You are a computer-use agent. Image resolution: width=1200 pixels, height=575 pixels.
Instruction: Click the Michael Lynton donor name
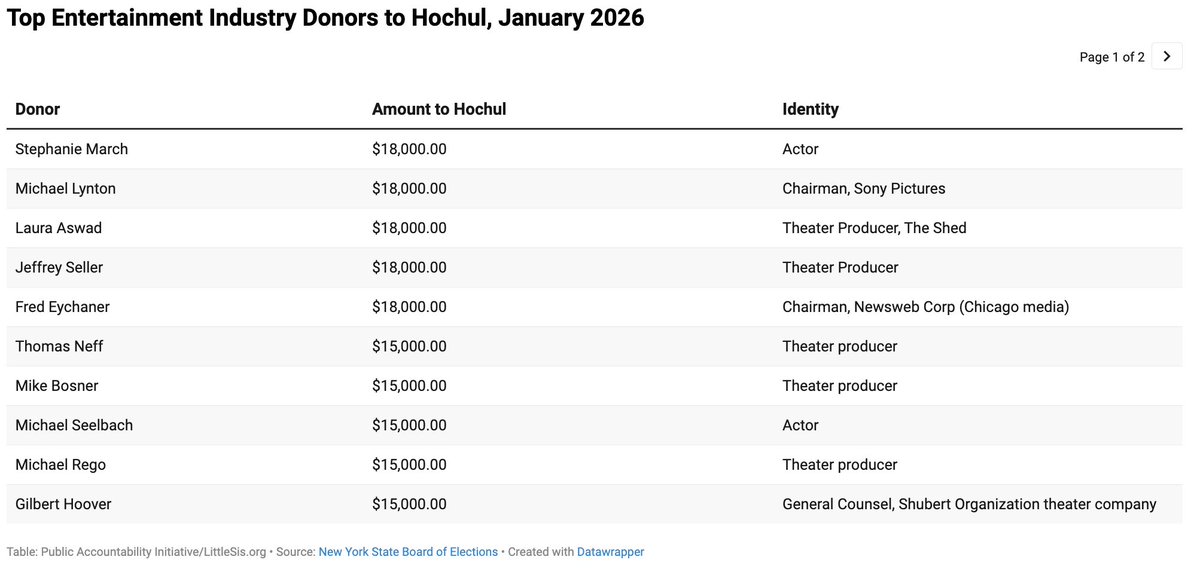[65, 188]
